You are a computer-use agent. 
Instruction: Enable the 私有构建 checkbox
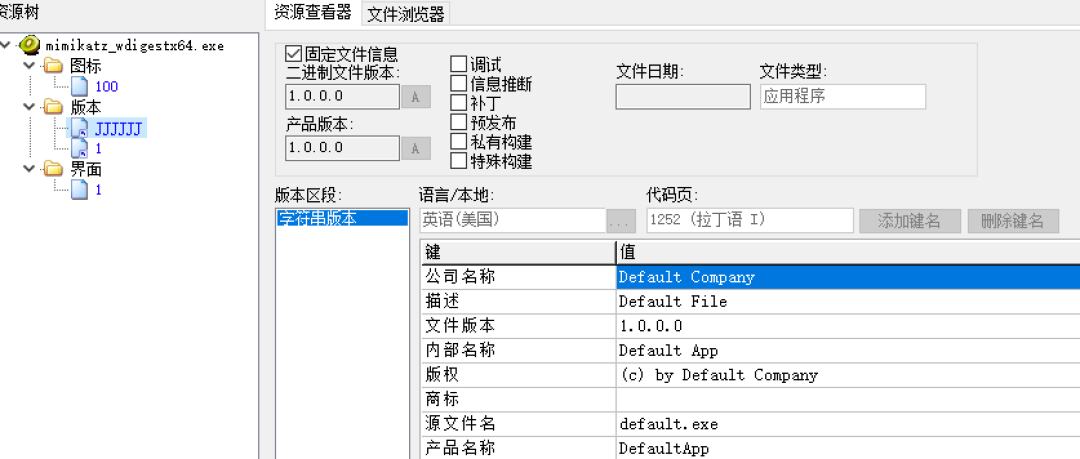pos(458,142)
